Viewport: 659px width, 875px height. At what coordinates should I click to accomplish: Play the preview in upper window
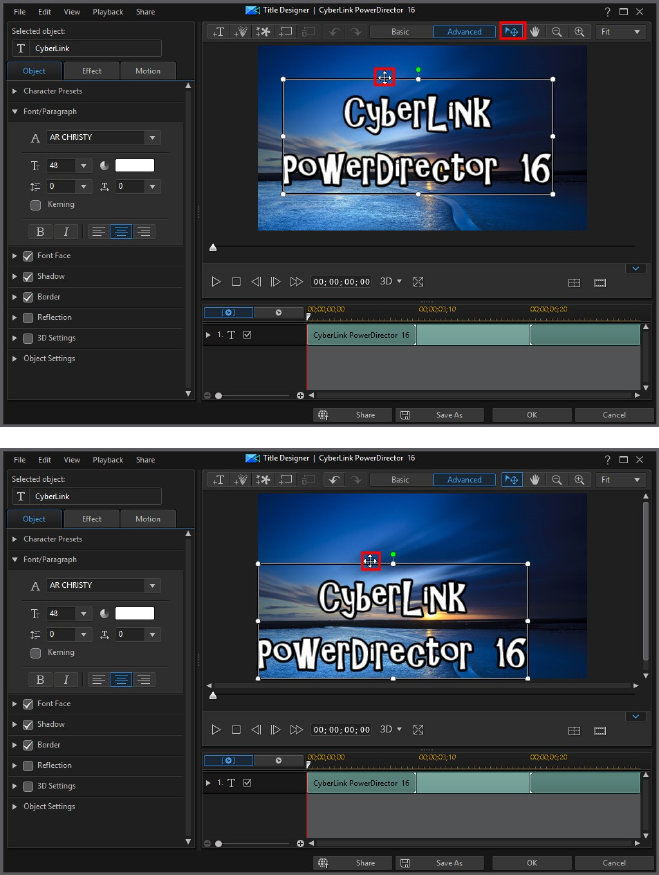tap(216, 282)
